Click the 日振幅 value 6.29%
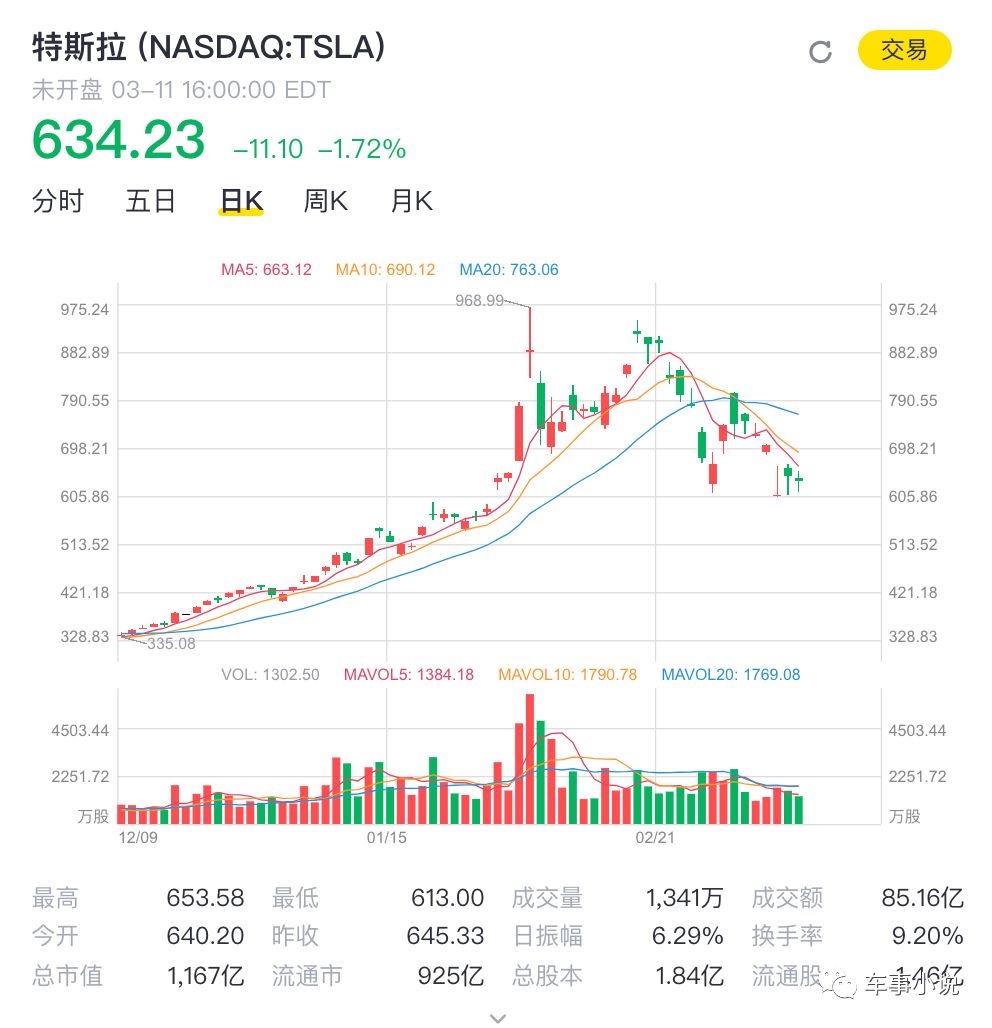Image resolution: width=992 pixels, height=1028 pixels. [687, 936]
